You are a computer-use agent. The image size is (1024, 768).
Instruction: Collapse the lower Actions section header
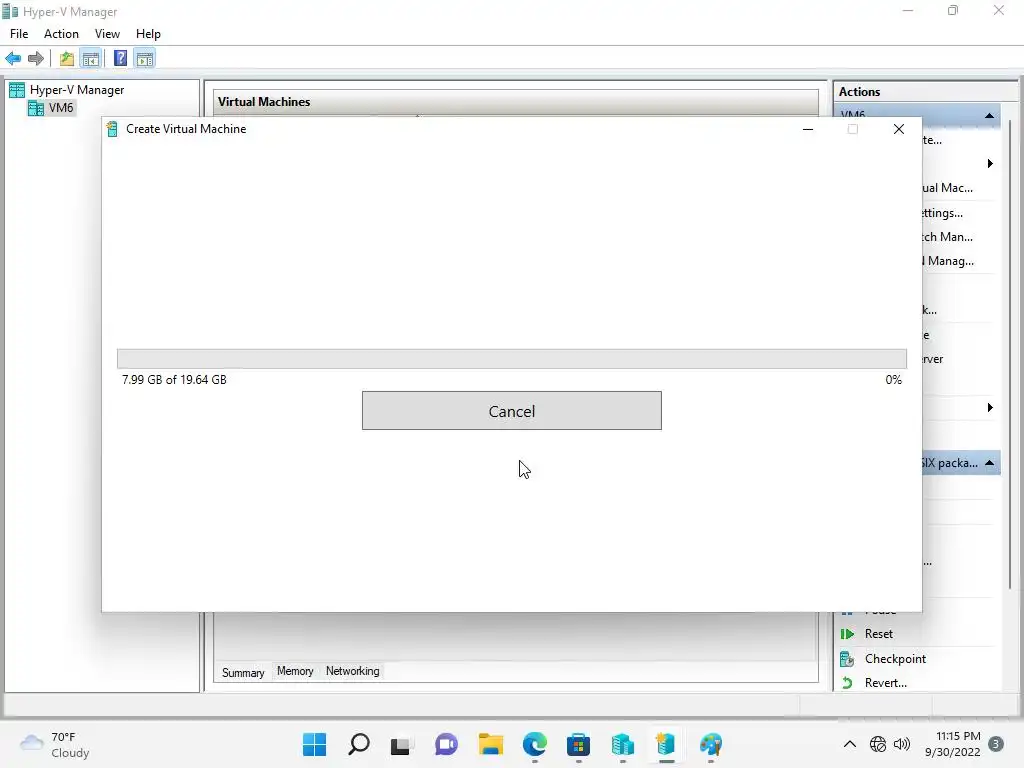click(x=989, y=462)
